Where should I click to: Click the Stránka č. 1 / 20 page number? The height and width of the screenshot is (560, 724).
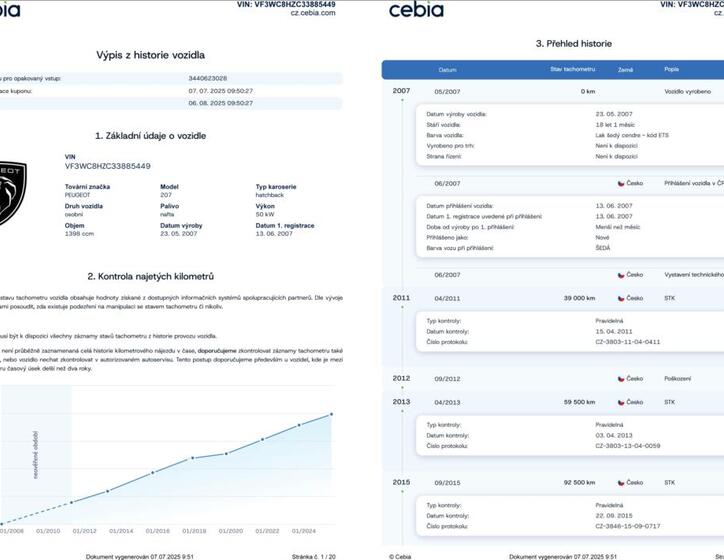(314, 557)
